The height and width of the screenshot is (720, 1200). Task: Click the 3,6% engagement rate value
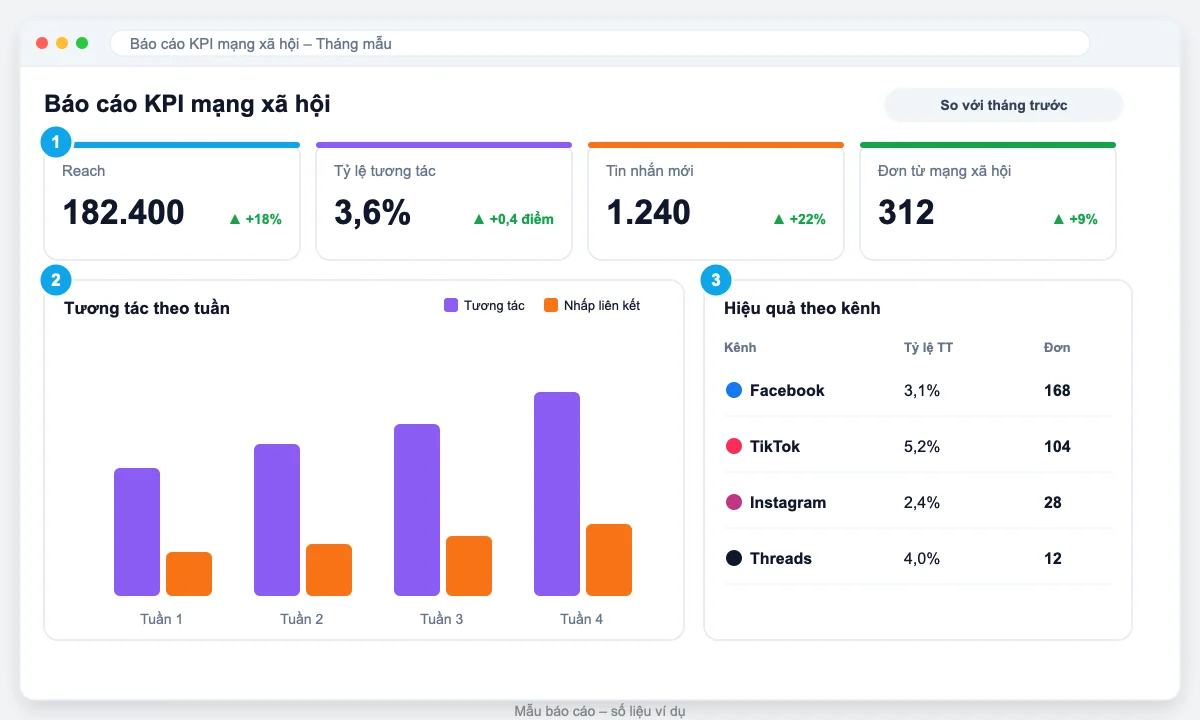(372, 212)
